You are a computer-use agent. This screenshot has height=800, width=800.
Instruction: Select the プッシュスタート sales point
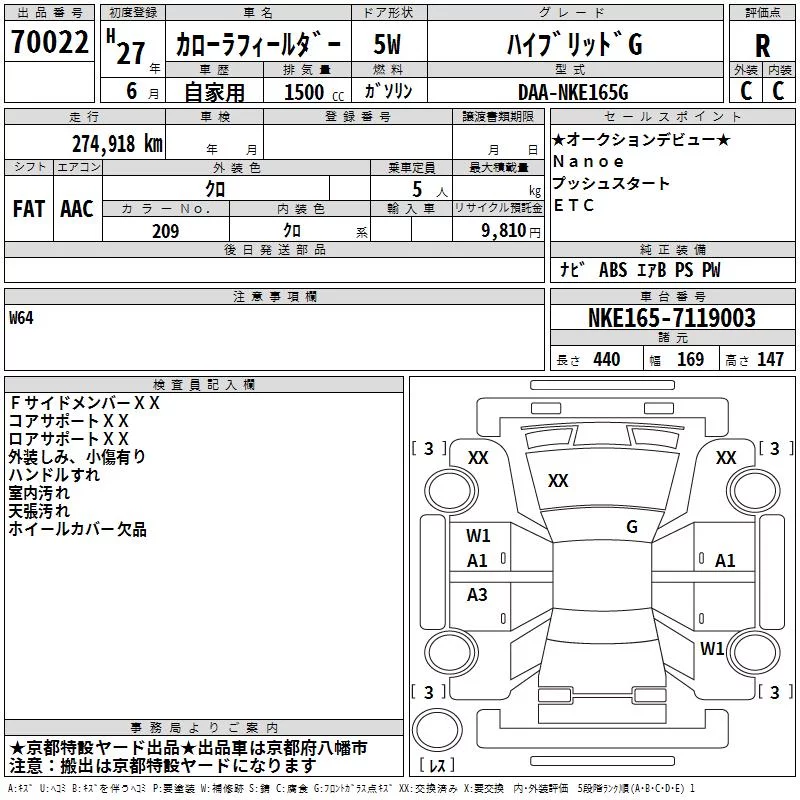pyautogui.click(x=611, y=183)
